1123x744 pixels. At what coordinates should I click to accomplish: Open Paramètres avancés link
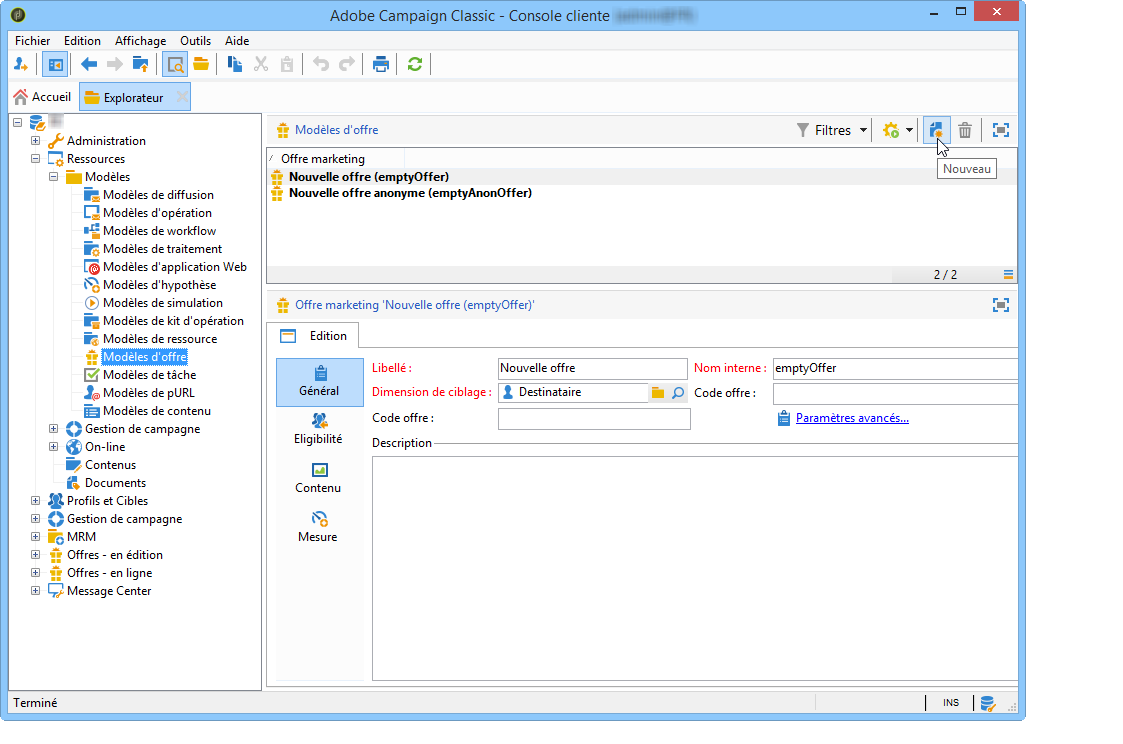coord(852,418)
